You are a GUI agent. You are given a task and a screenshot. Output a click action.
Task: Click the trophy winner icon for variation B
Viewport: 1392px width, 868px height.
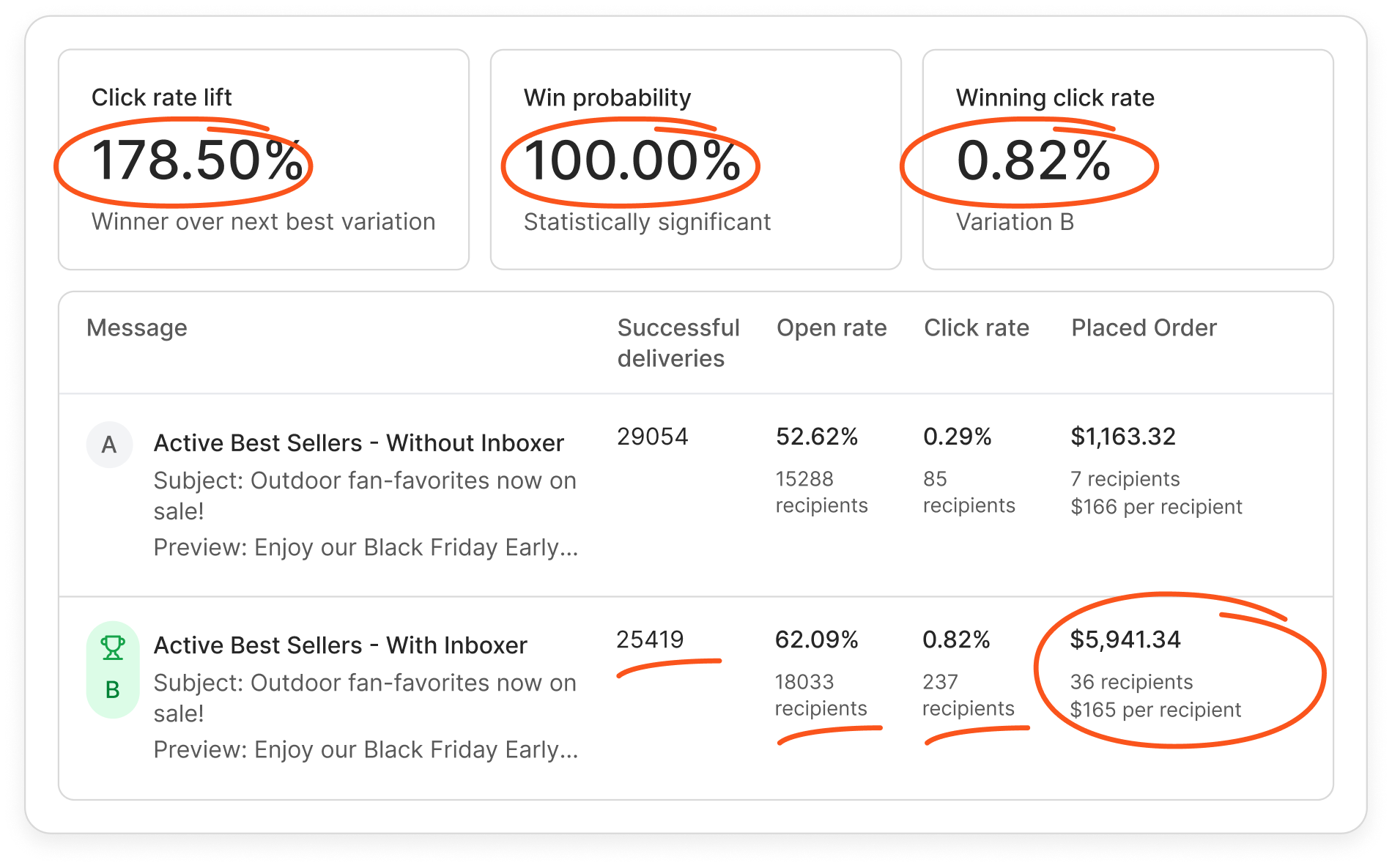(113, 648)
